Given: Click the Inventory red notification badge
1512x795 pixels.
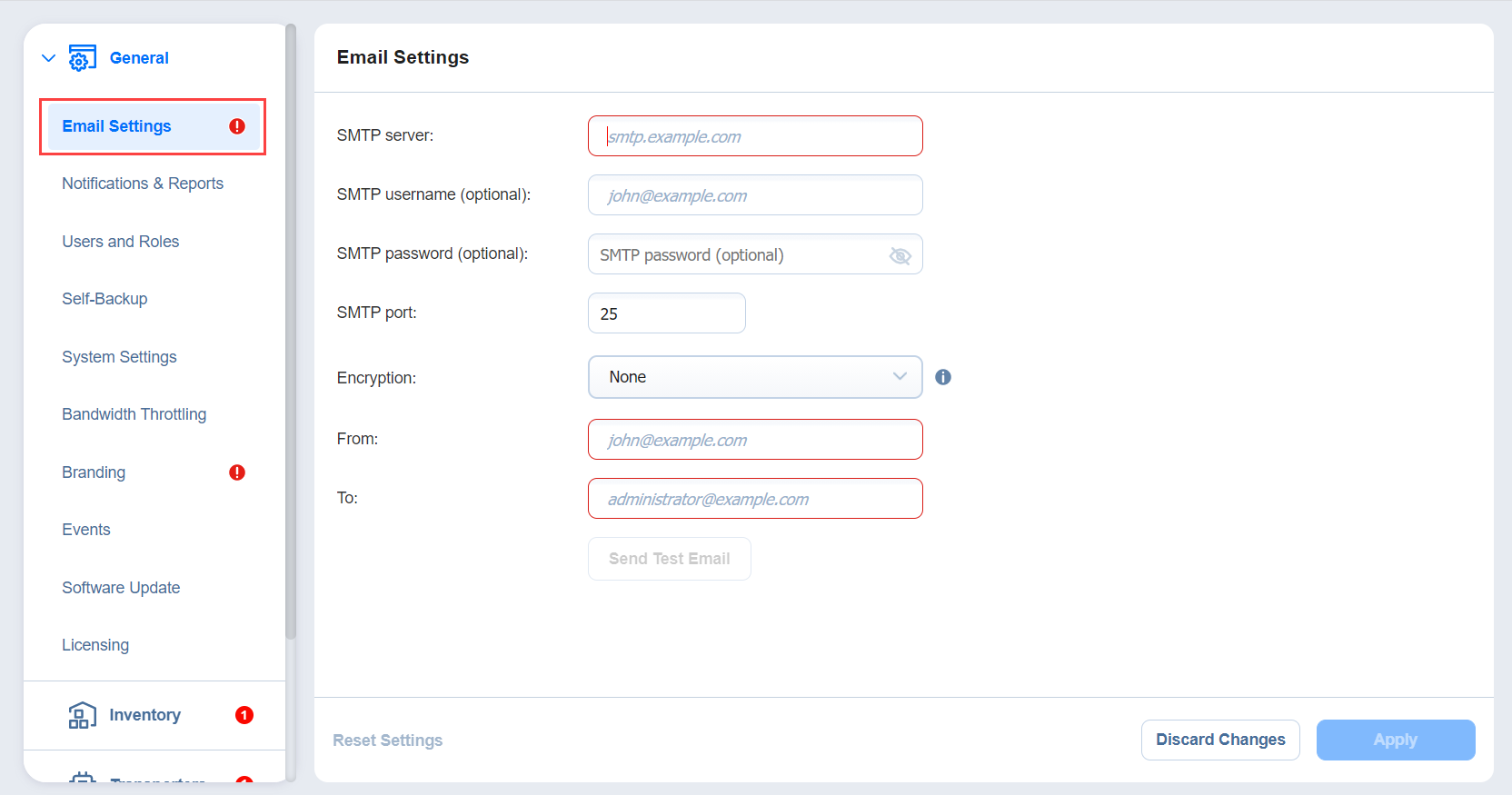Looking at the screenshot, I should point(244,715).
